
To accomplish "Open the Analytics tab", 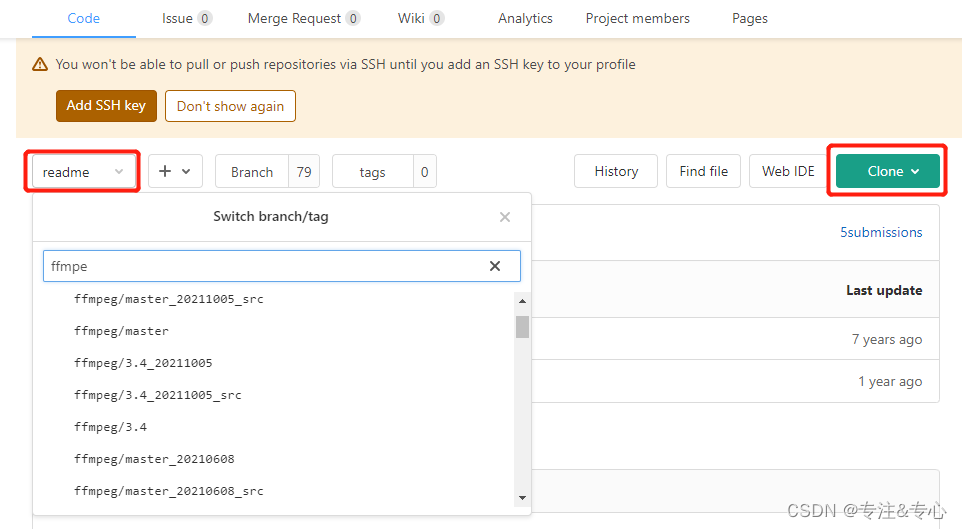I will 525,18.
